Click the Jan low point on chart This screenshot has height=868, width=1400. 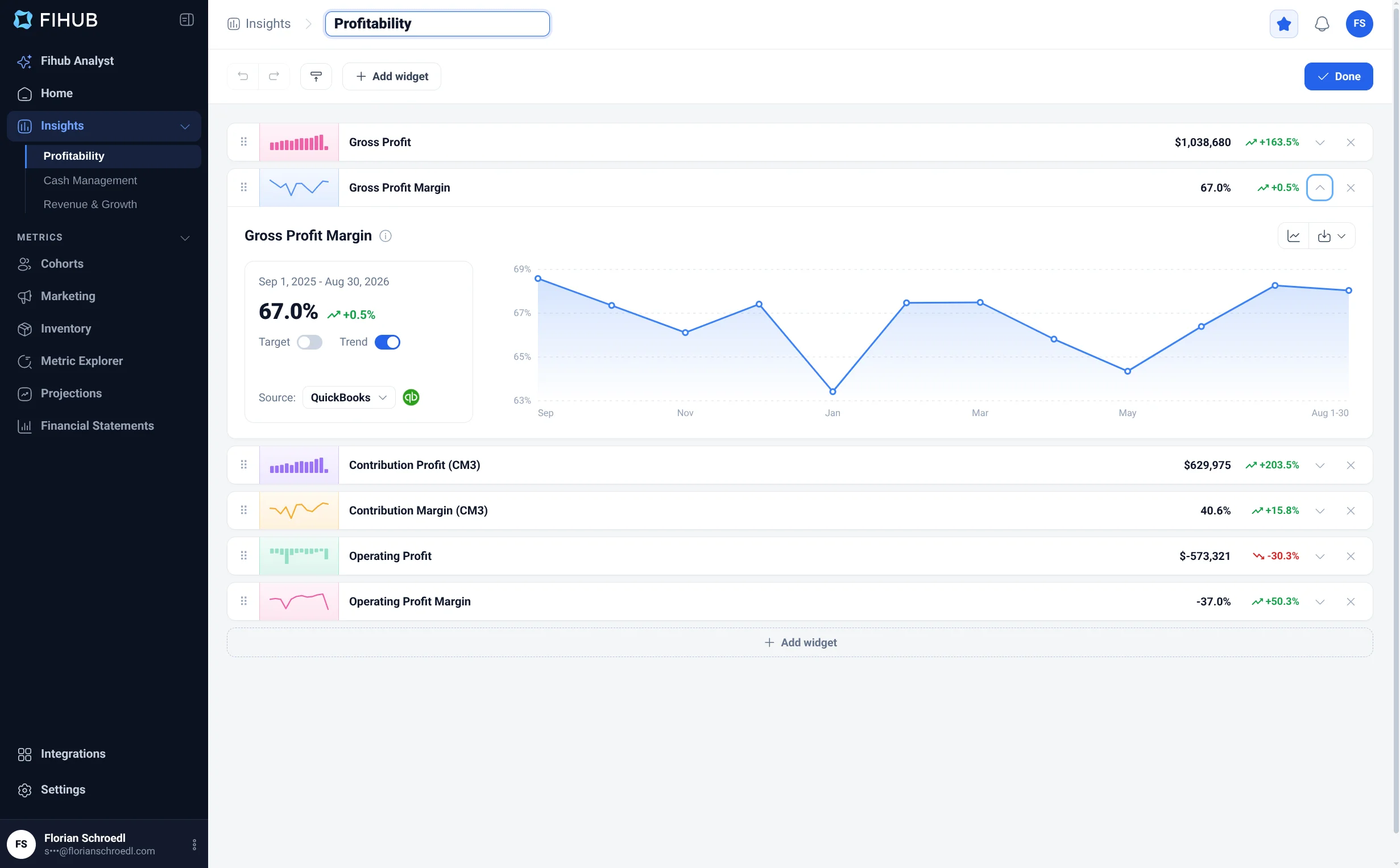832,392
